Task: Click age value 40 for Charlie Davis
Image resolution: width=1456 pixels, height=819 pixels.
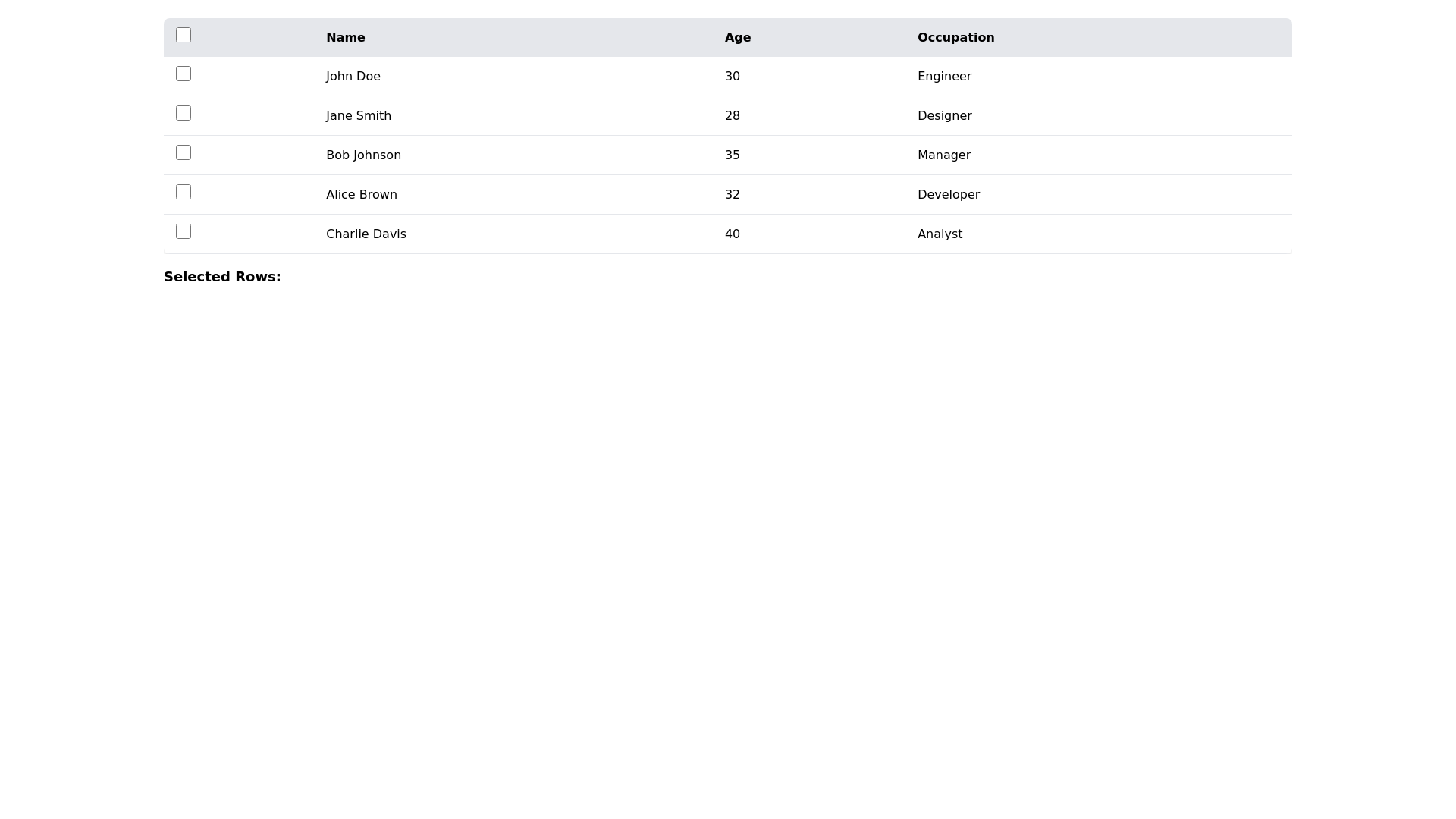Action: click(x=733, y=234)
